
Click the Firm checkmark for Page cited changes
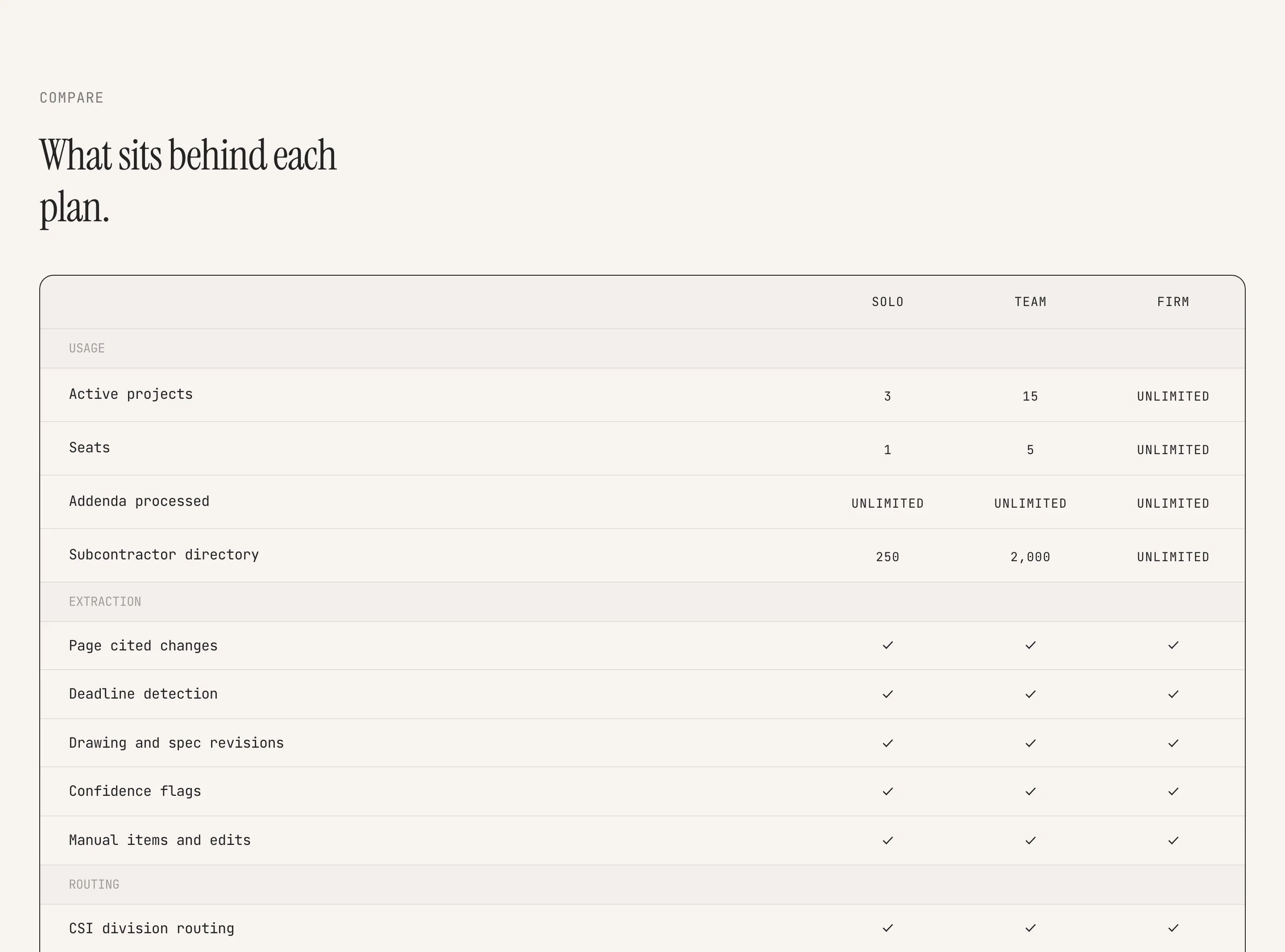(1173, 645)
